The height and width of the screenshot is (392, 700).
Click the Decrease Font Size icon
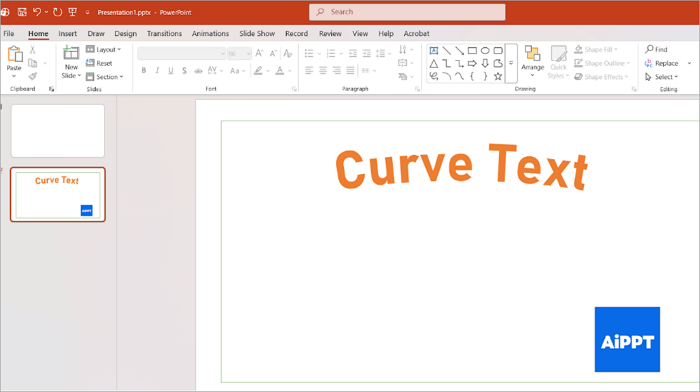[x=273, y=54]
